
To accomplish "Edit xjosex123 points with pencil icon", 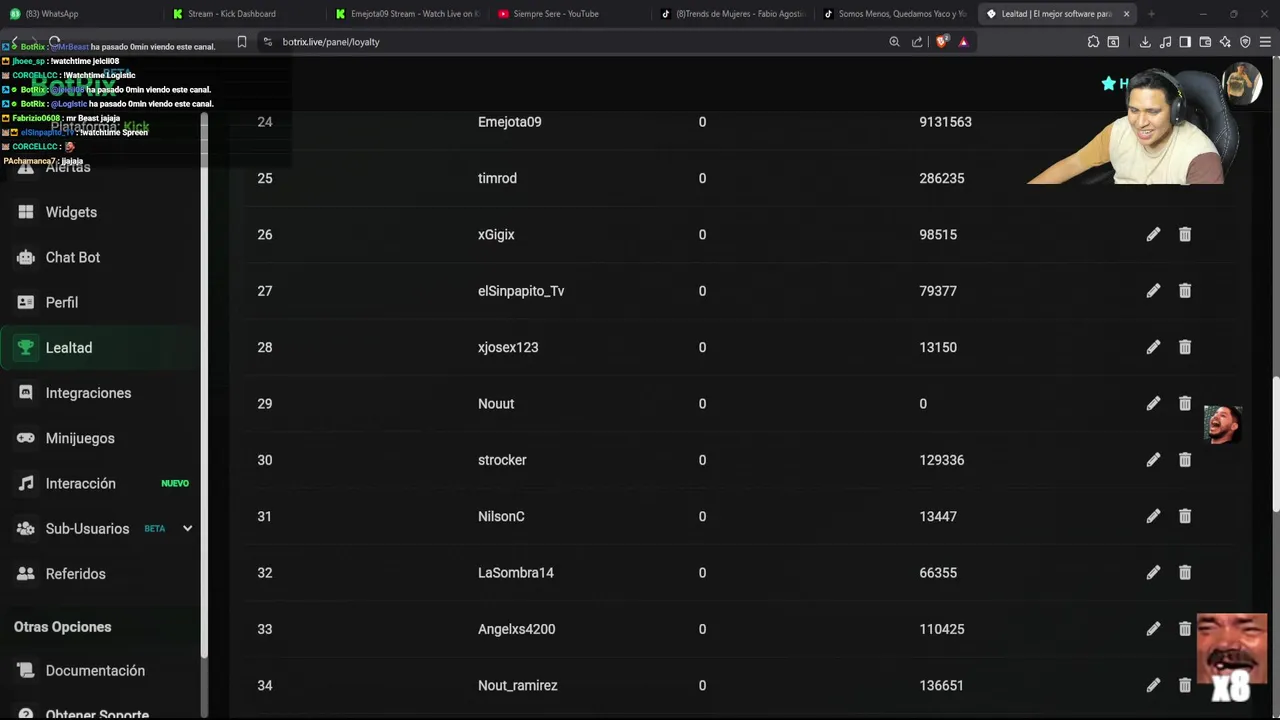I will [1153, 347].
